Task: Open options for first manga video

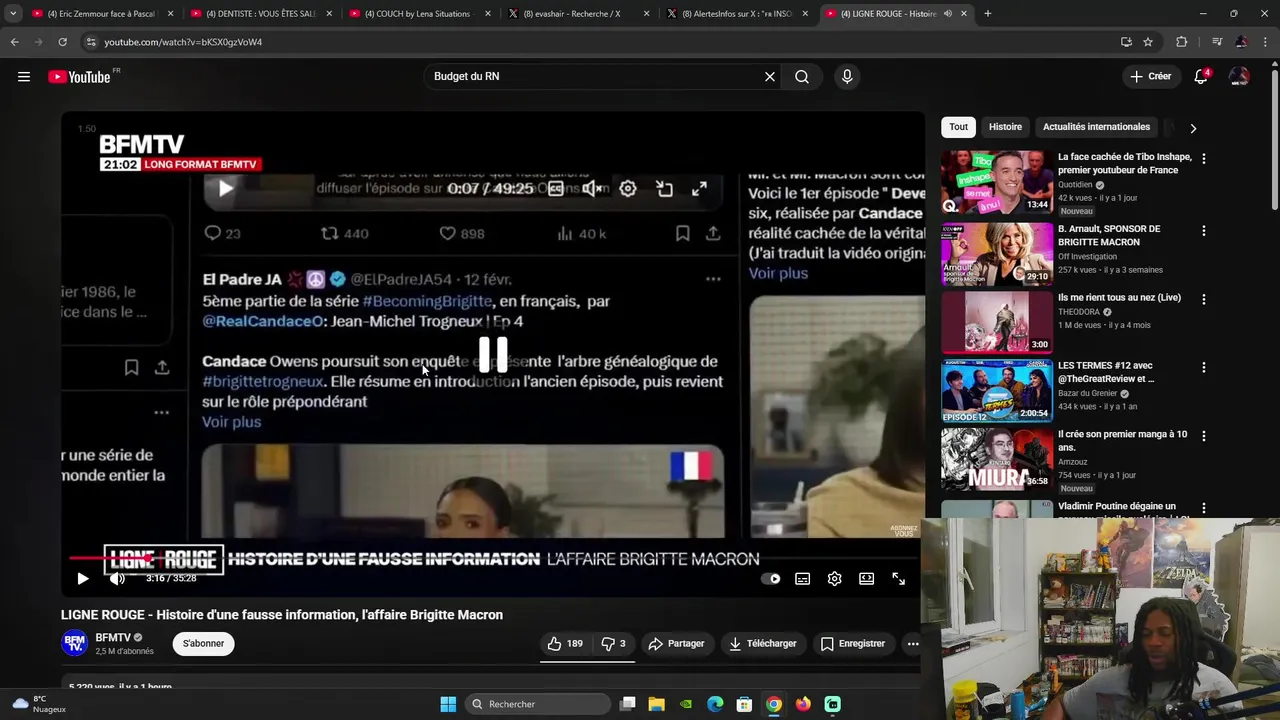Action: (1203, 436)
